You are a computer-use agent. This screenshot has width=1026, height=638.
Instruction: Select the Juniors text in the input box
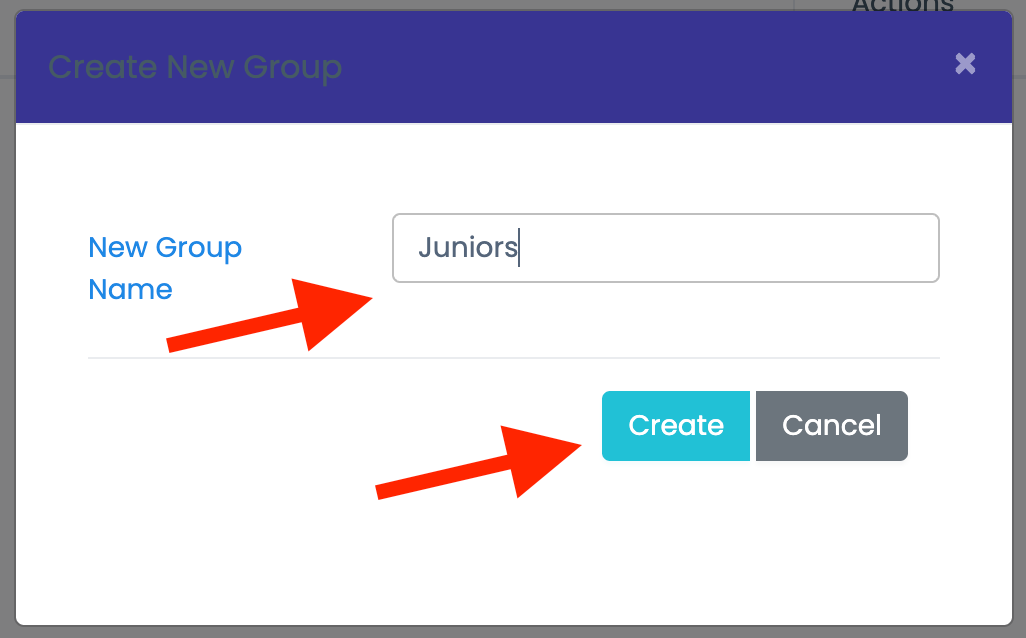coord(466,247)
